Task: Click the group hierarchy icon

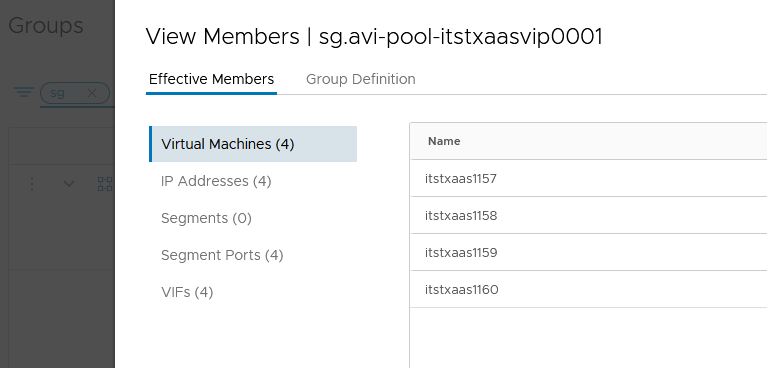Action: [105, 184]
